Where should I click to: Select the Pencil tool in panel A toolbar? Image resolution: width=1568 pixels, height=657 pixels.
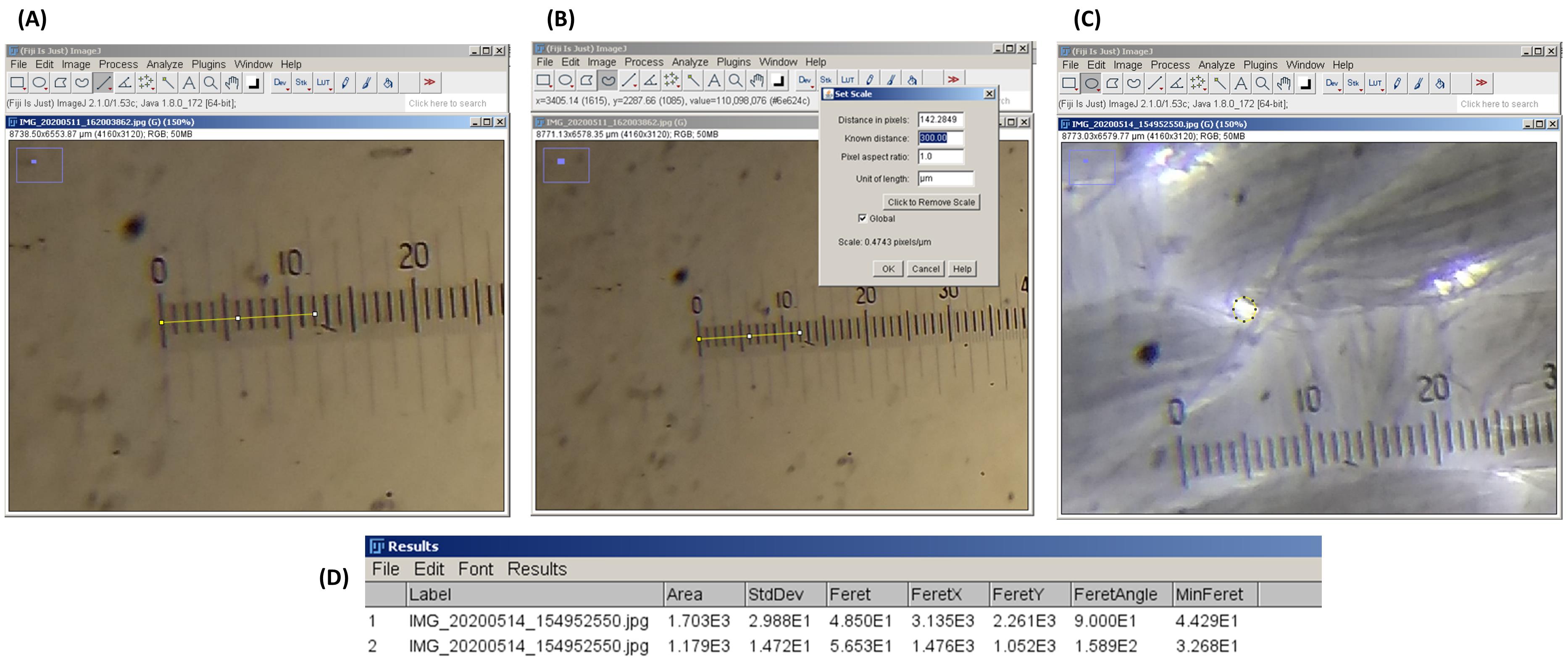point(345,83)
